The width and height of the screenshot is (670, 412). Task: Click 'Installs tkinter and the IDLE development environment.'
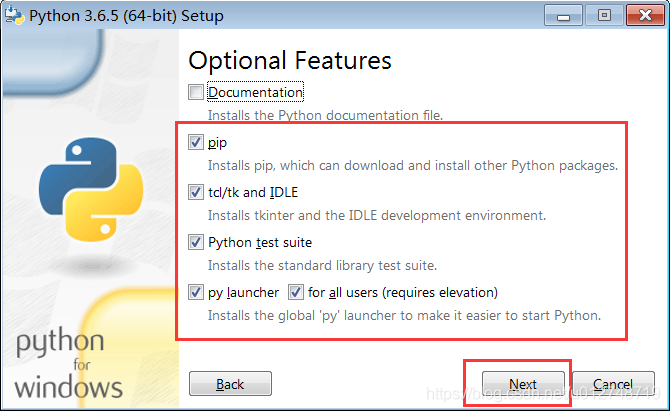pos(377,215)
